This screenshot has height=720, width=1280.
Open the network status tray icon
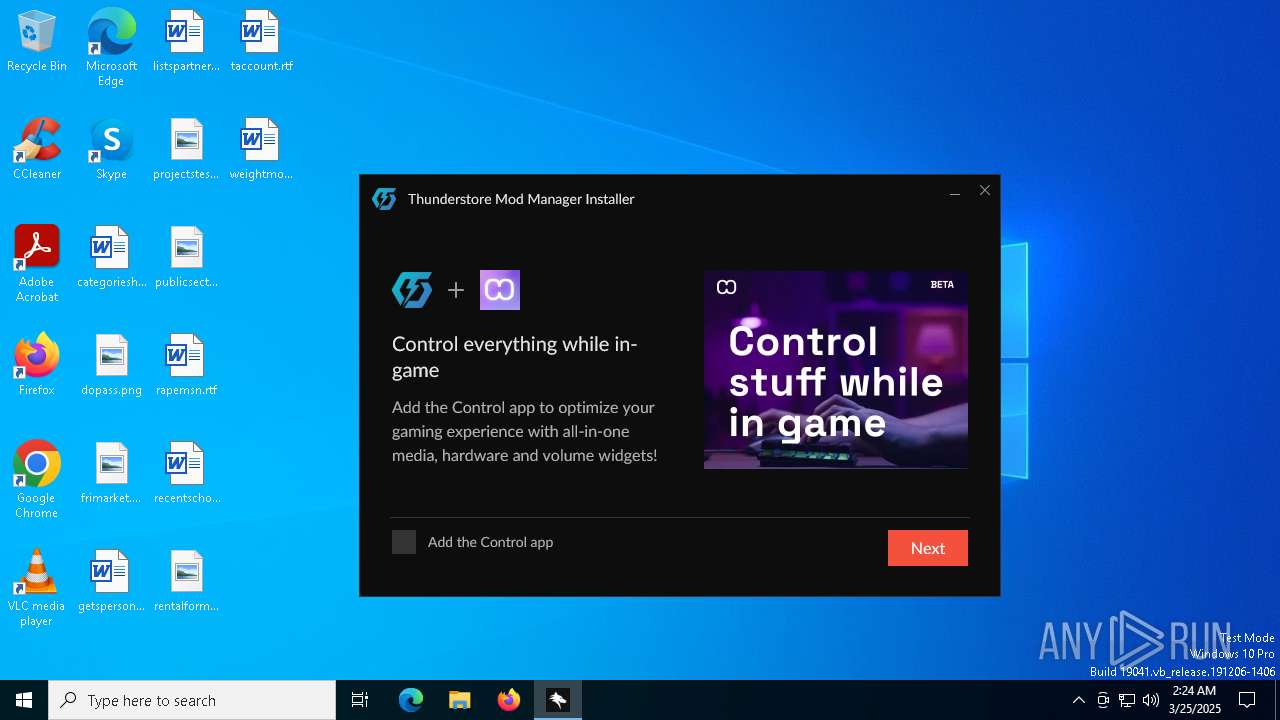pos(1127,700)
